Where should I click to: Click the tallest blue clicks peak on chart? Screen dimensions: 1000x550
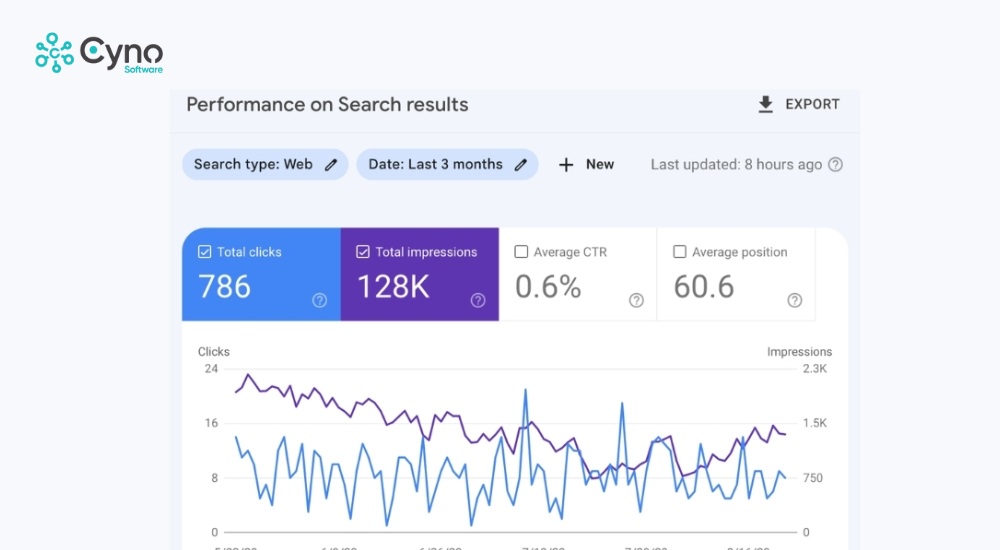click(525, 391)
